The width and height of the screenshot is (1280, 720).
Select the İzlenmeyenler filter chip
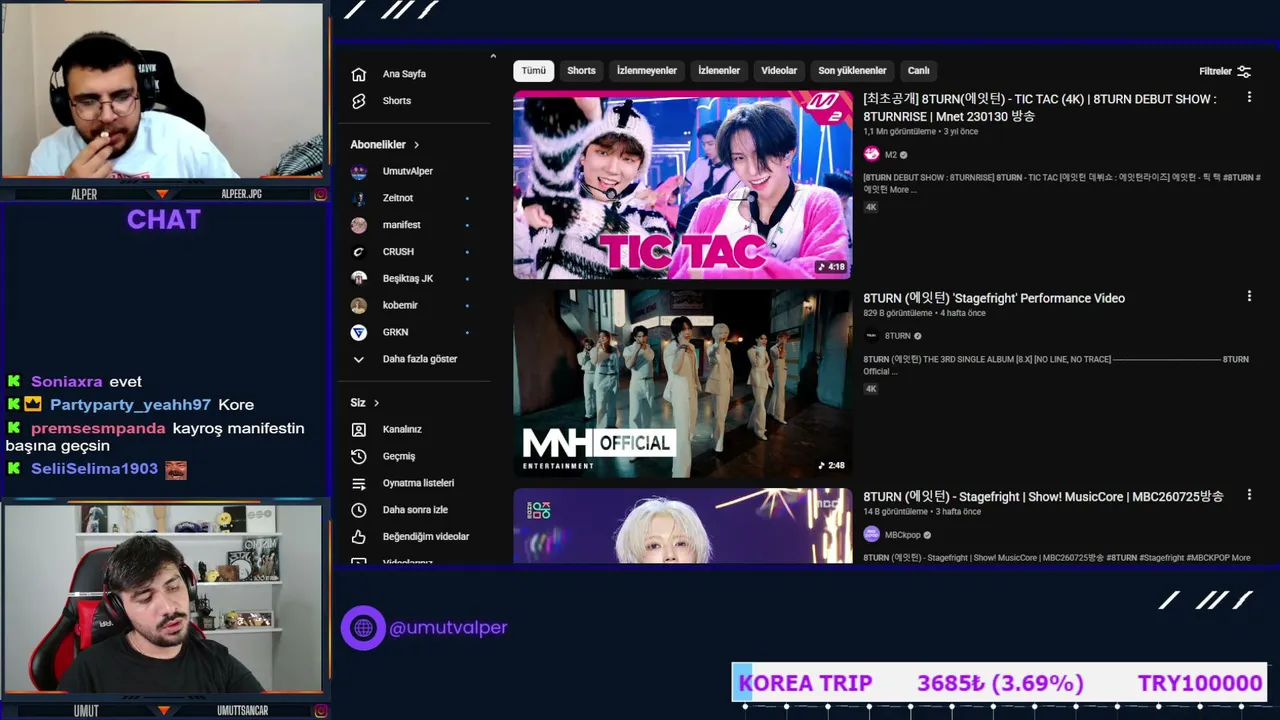coord(647,71)
